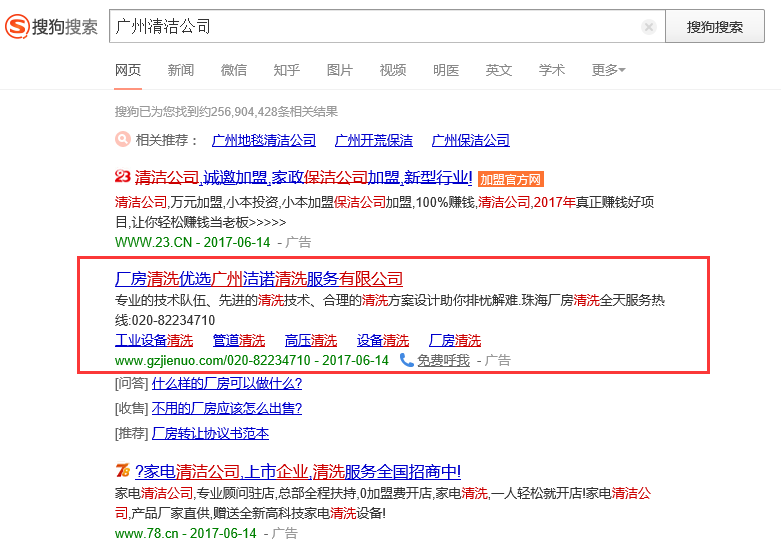781x556 pixels.
Task: Switch to the 新闻 tab
Action: click(x=181, y=70)
